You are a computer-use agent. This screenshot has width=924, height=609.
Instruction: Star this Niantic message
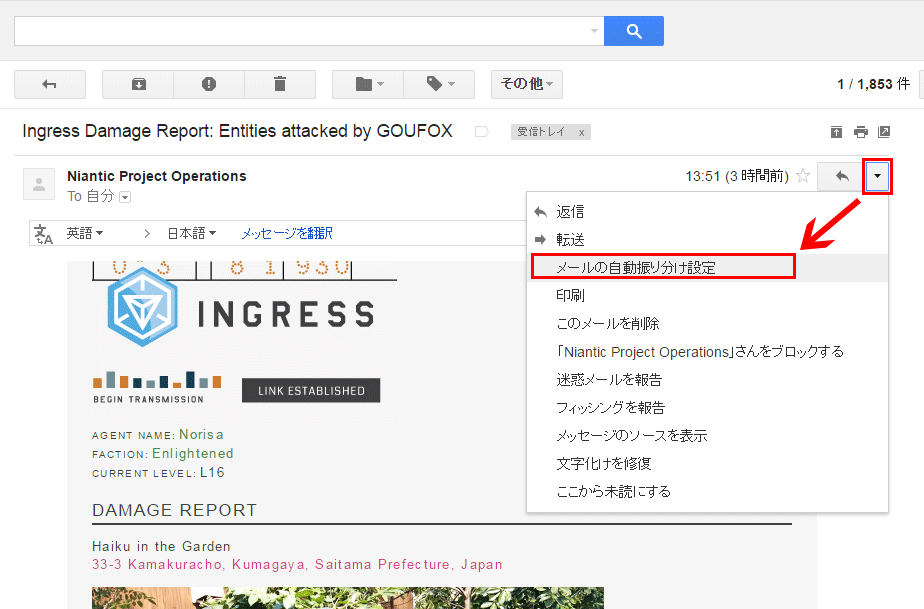[802, 177]
